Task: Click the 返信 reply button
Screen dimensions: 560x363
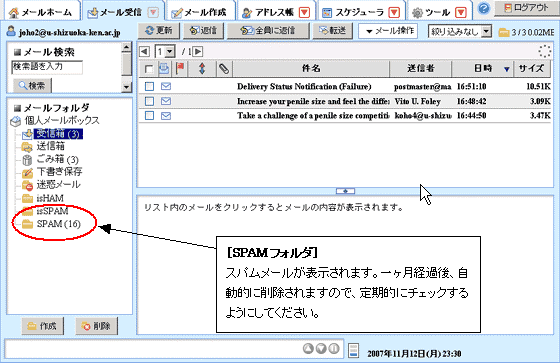Action: 203,31
